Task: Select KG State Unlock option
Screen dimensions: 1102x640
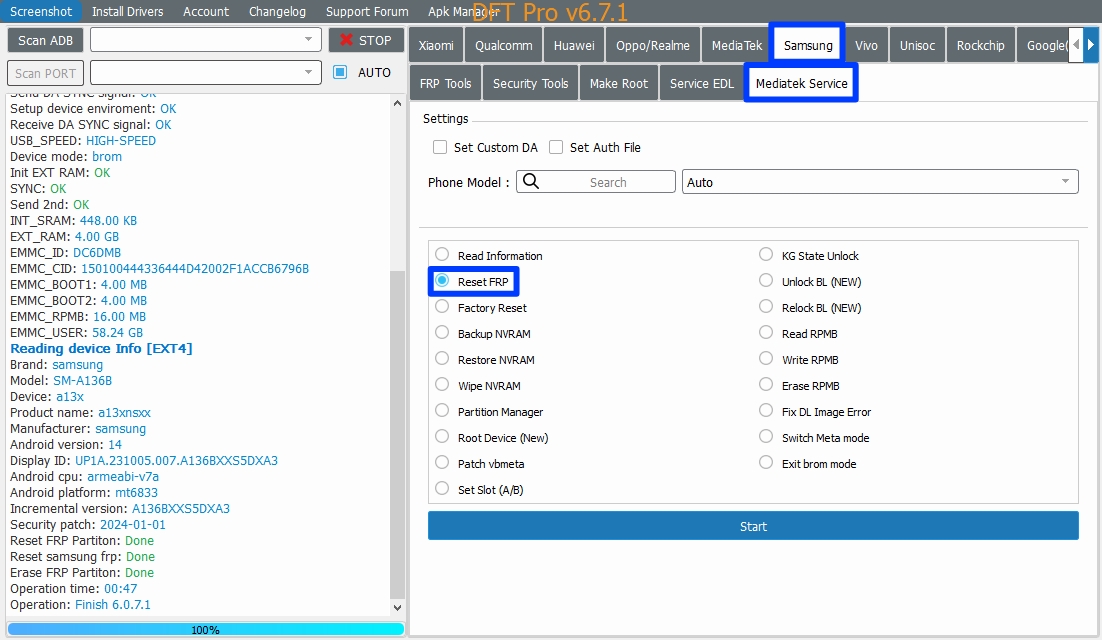Action: click(x=766, y=254)
